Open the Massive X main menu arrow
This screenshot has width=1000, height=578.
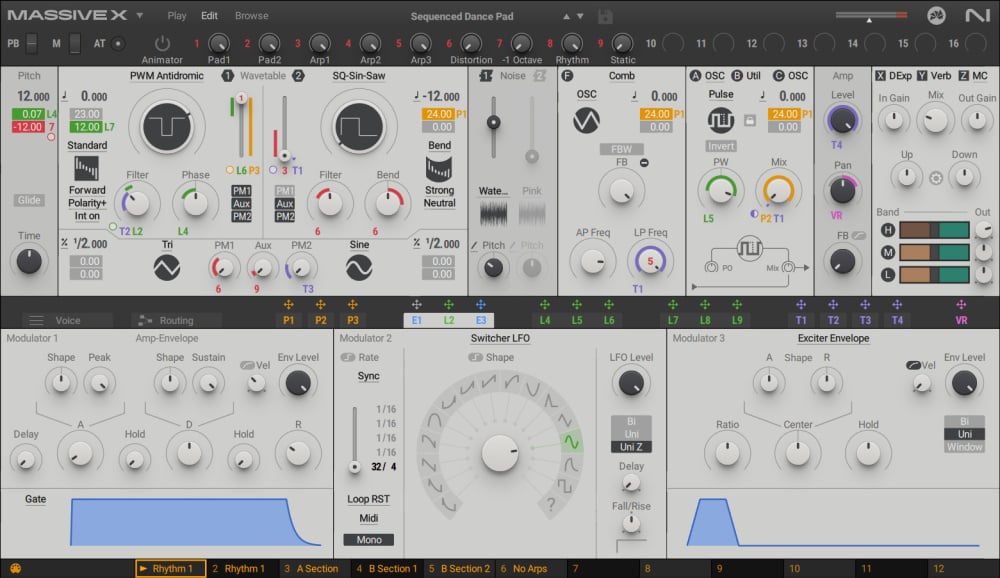point(140,15)
